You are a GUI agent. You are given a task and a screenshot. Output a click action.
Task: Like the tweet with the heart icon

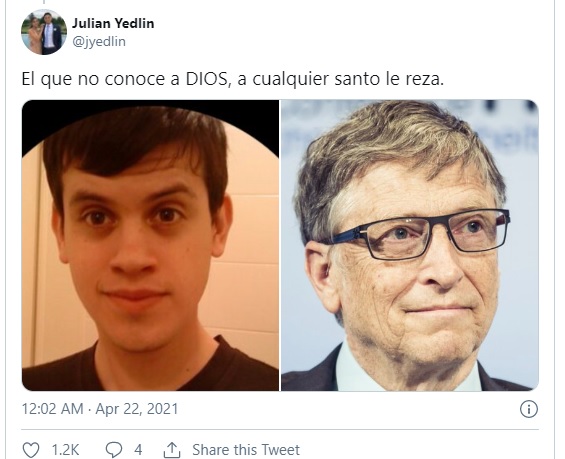click(x=31, y=450)
